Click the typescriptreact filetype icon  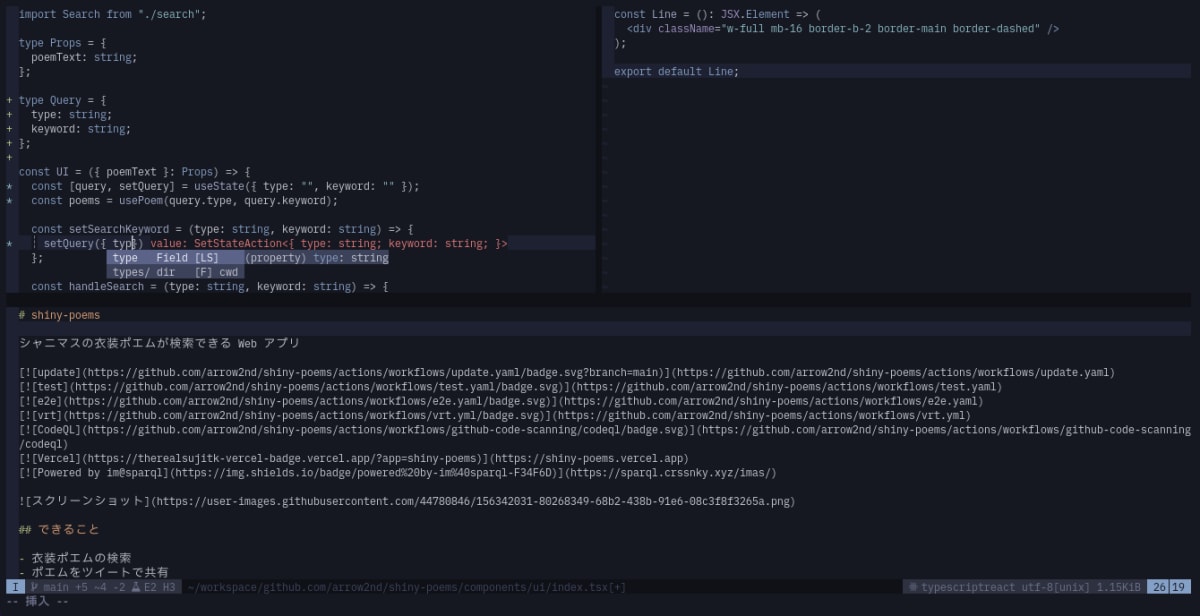click(x=912, y=587)
